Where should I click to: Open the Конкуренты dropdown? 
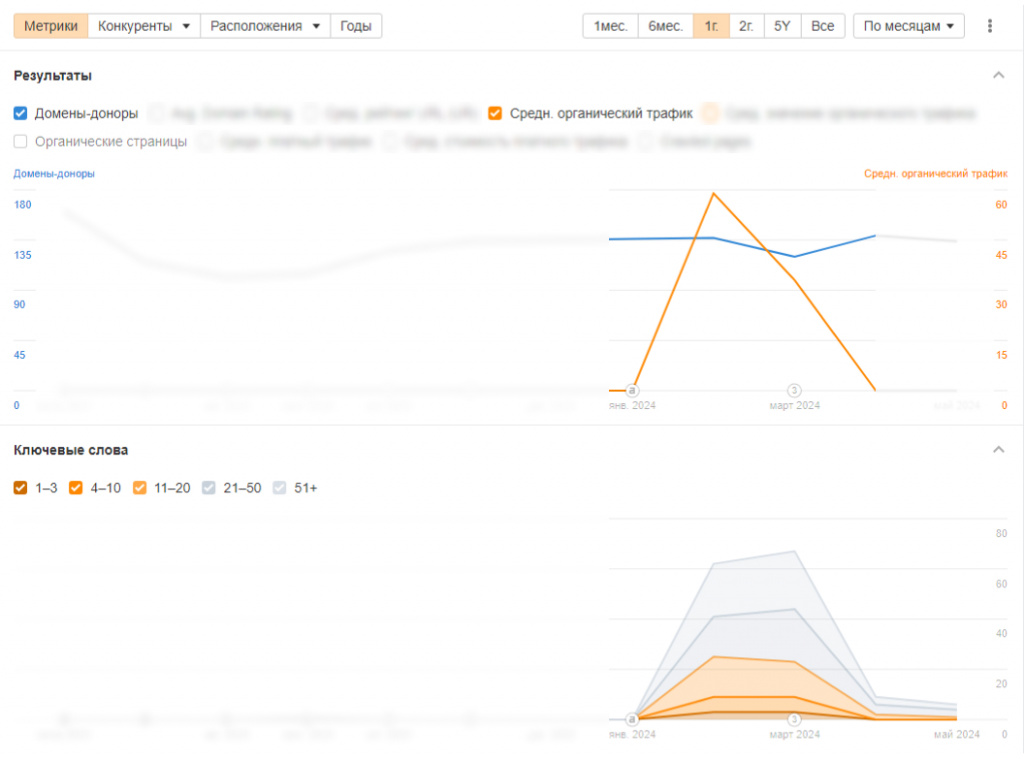[x=144, y=26]
